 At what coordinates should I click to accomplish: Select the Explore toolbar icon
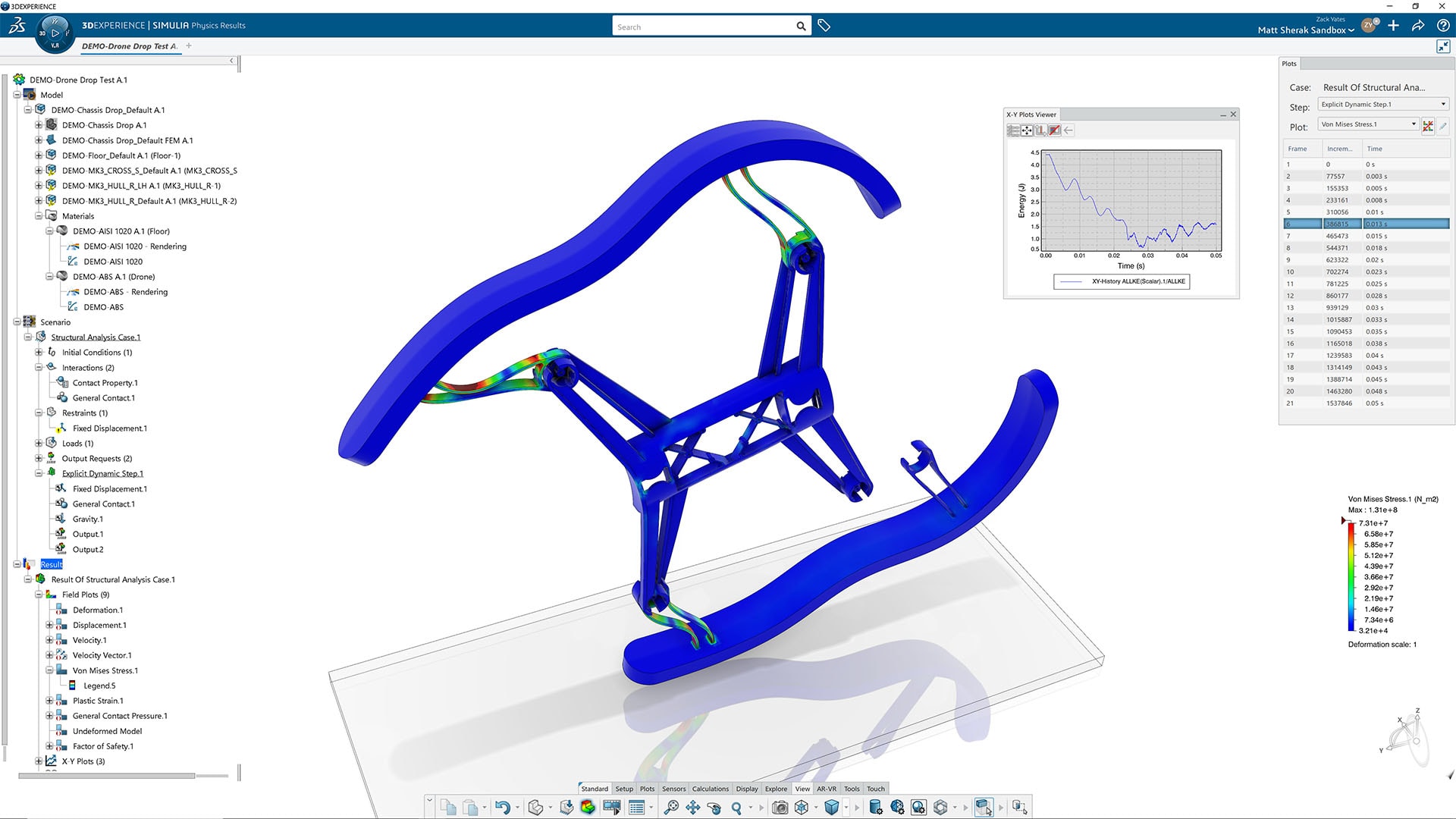tap(777, 788)
